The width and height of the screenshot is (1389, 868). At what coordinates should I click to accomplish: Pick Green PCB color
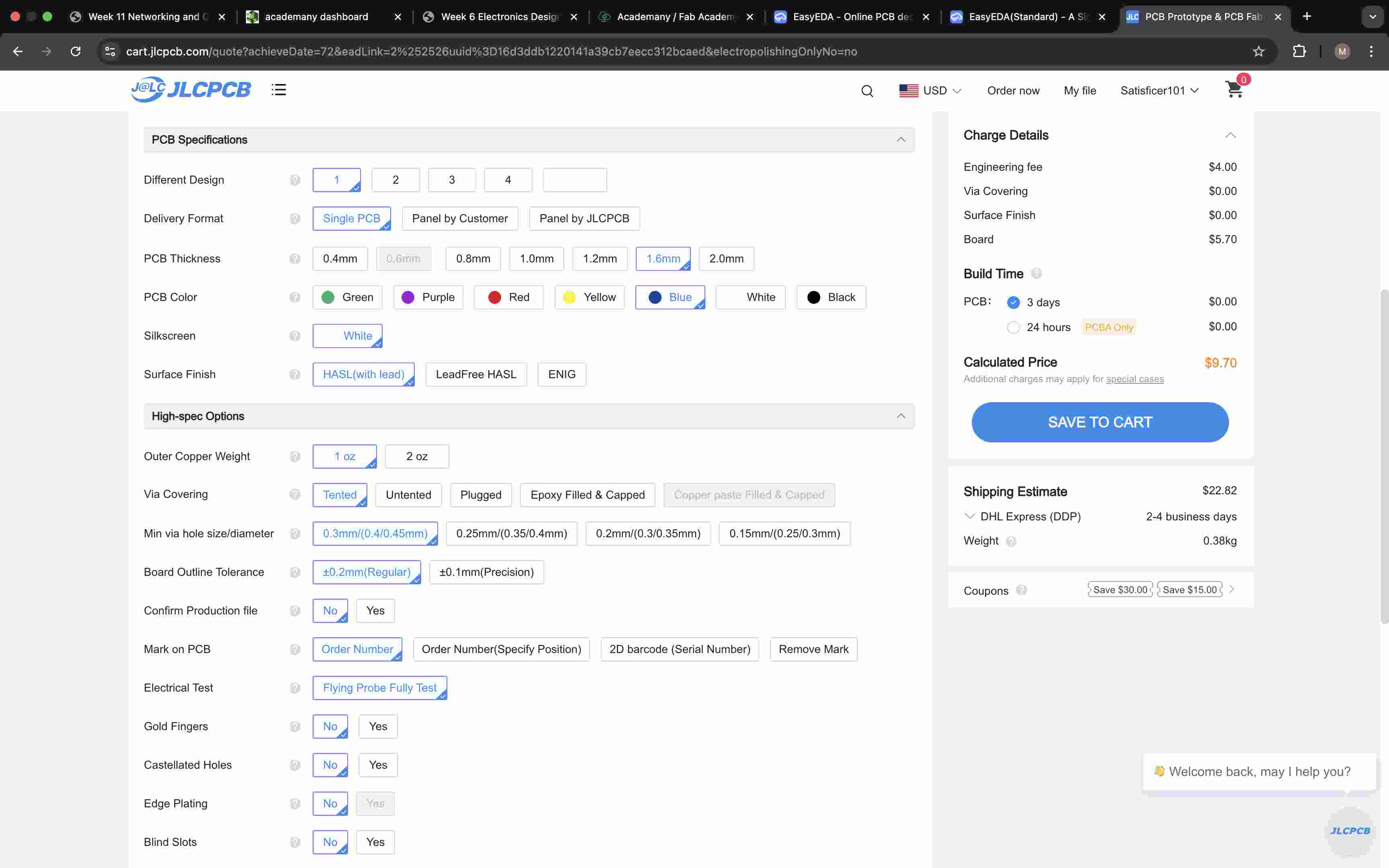click(x=347, y=297)
